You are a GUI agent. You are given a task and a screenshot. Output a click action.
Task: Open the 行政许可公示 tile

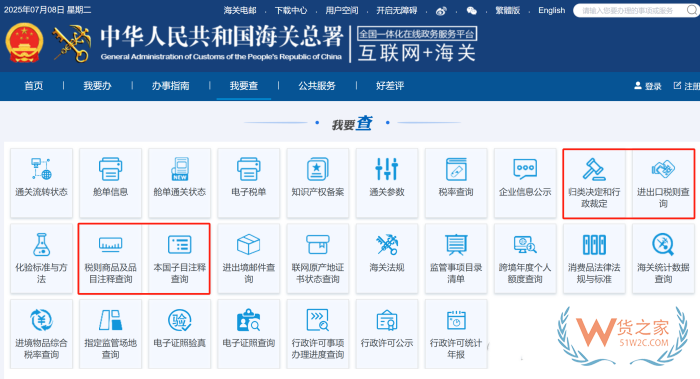[387, 334]
